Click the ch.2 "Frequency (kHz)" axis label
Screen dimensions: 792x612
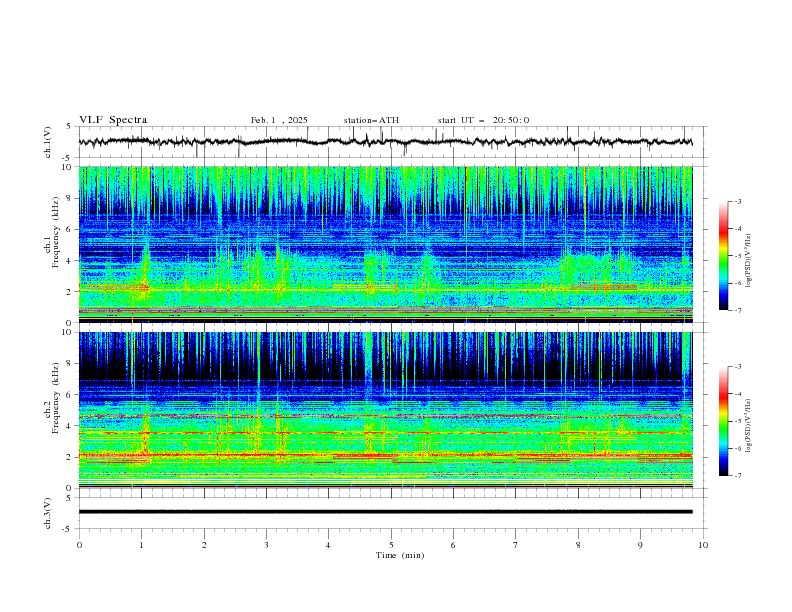(56, 397)
